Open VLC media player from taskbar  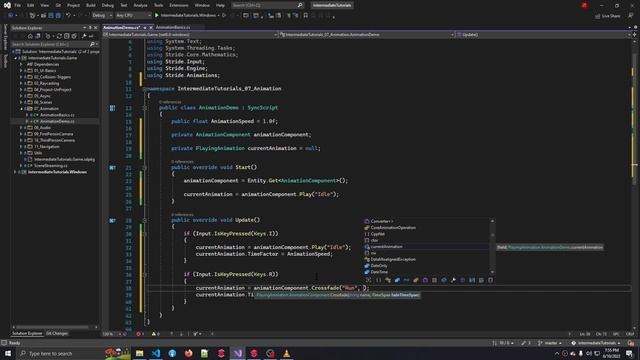(287, 353)
